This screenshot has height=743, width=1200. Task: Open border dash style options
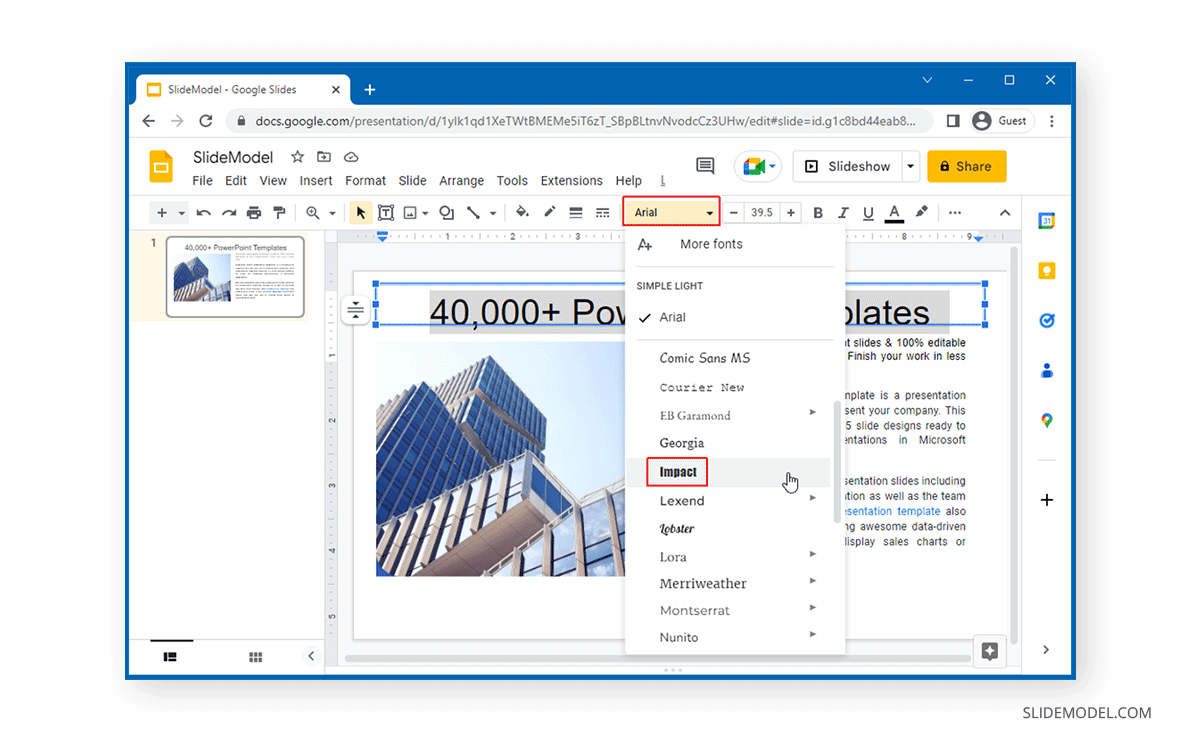coord(602,213)
